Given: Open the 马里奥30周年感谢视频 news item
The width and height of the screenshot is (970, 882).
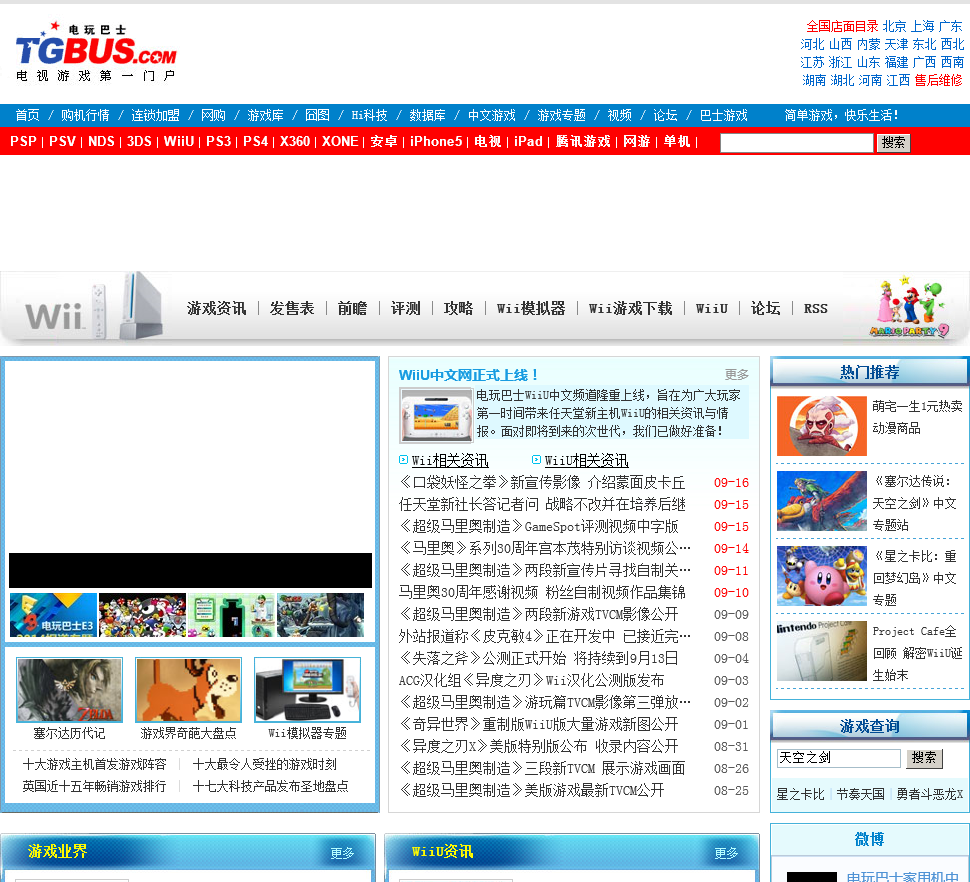Looking at the screenshot, I should click(x=542, y=593).
